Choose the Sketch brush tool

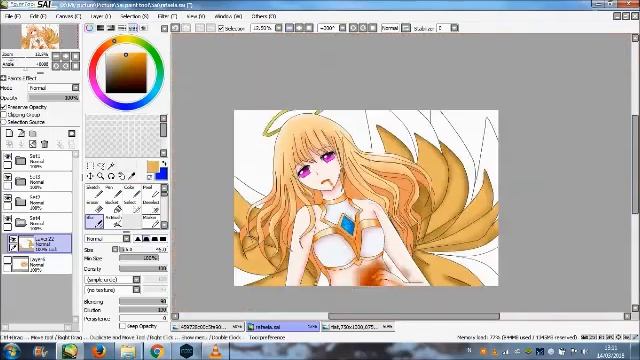94,191
